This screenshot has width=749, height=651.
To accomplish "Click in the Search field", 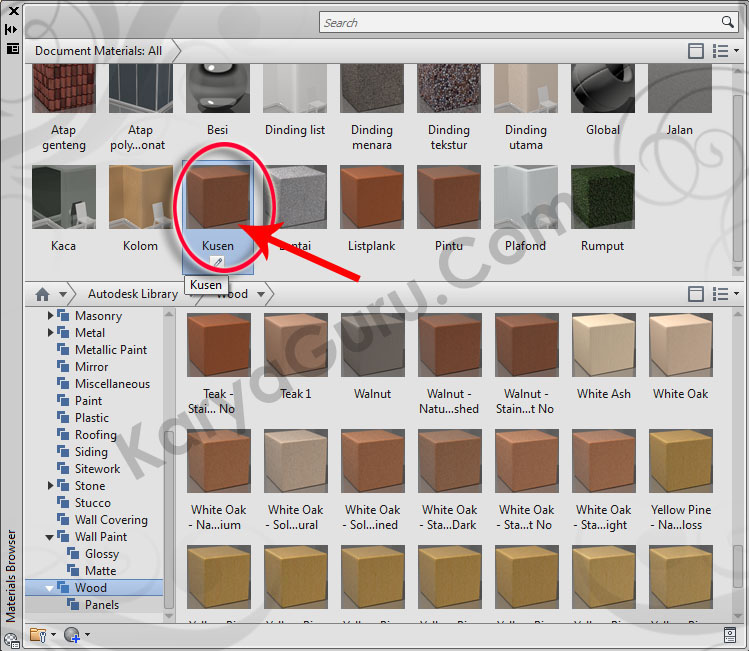I will 520,22.
